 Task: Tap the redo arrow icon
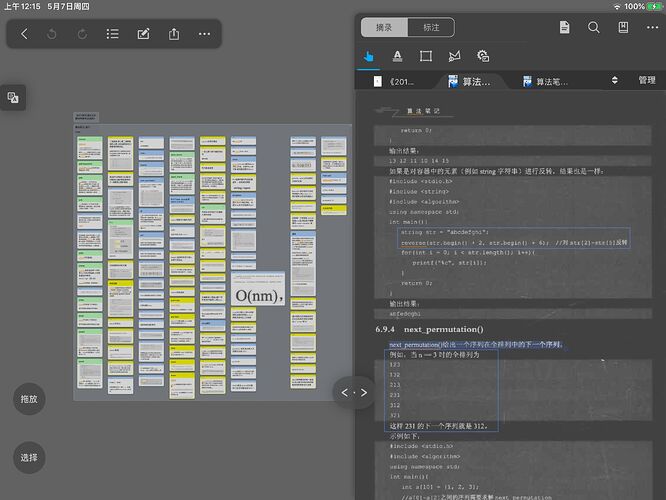pos(82,34)
